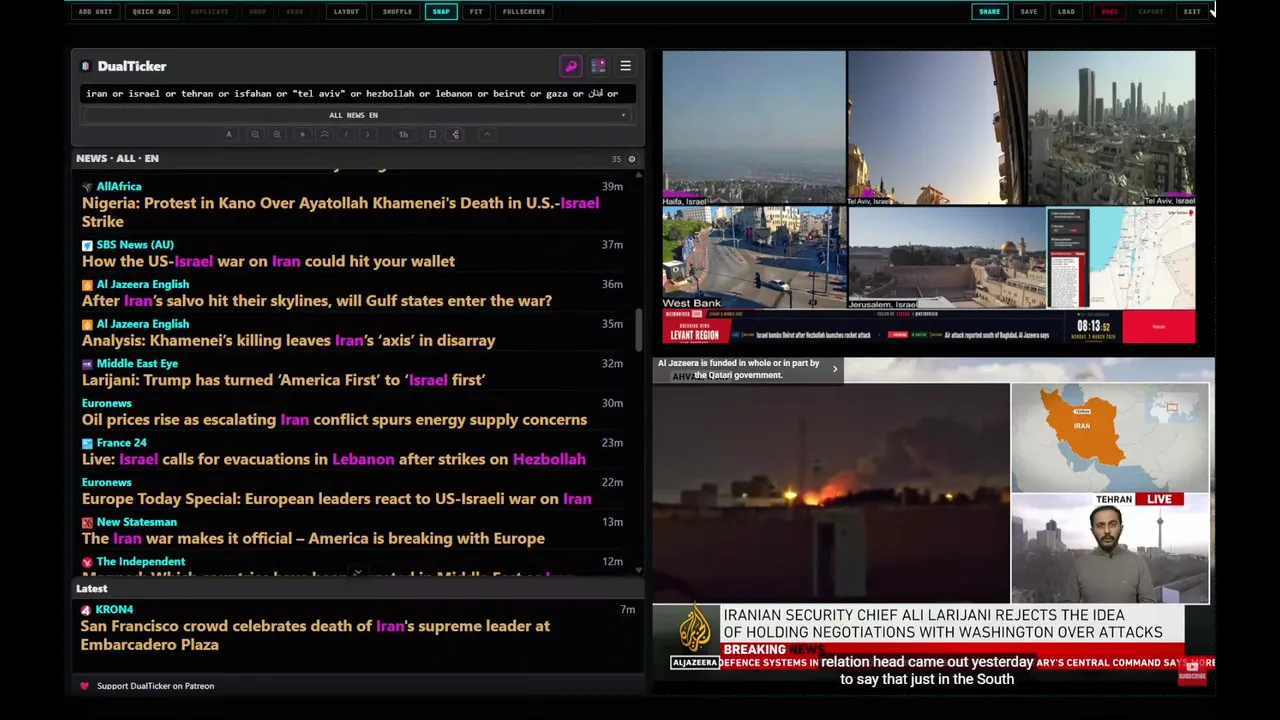1280x720 pixels.
Task: Open the France 24 Live evacuations headline
Action: click(333, 460)
